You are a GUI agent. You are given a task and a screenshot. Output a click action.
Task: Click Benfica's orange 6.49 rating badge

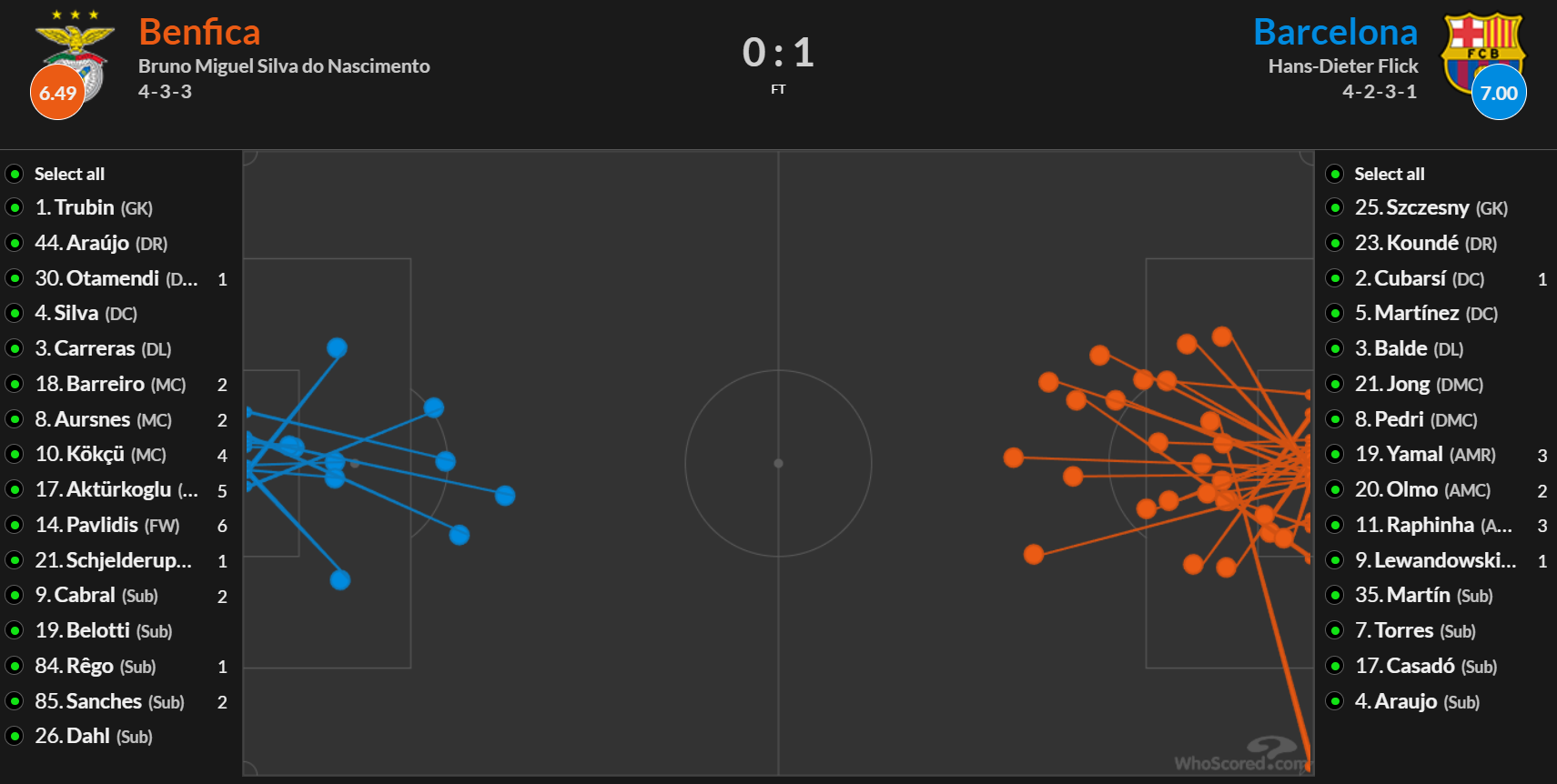[57, 93]
